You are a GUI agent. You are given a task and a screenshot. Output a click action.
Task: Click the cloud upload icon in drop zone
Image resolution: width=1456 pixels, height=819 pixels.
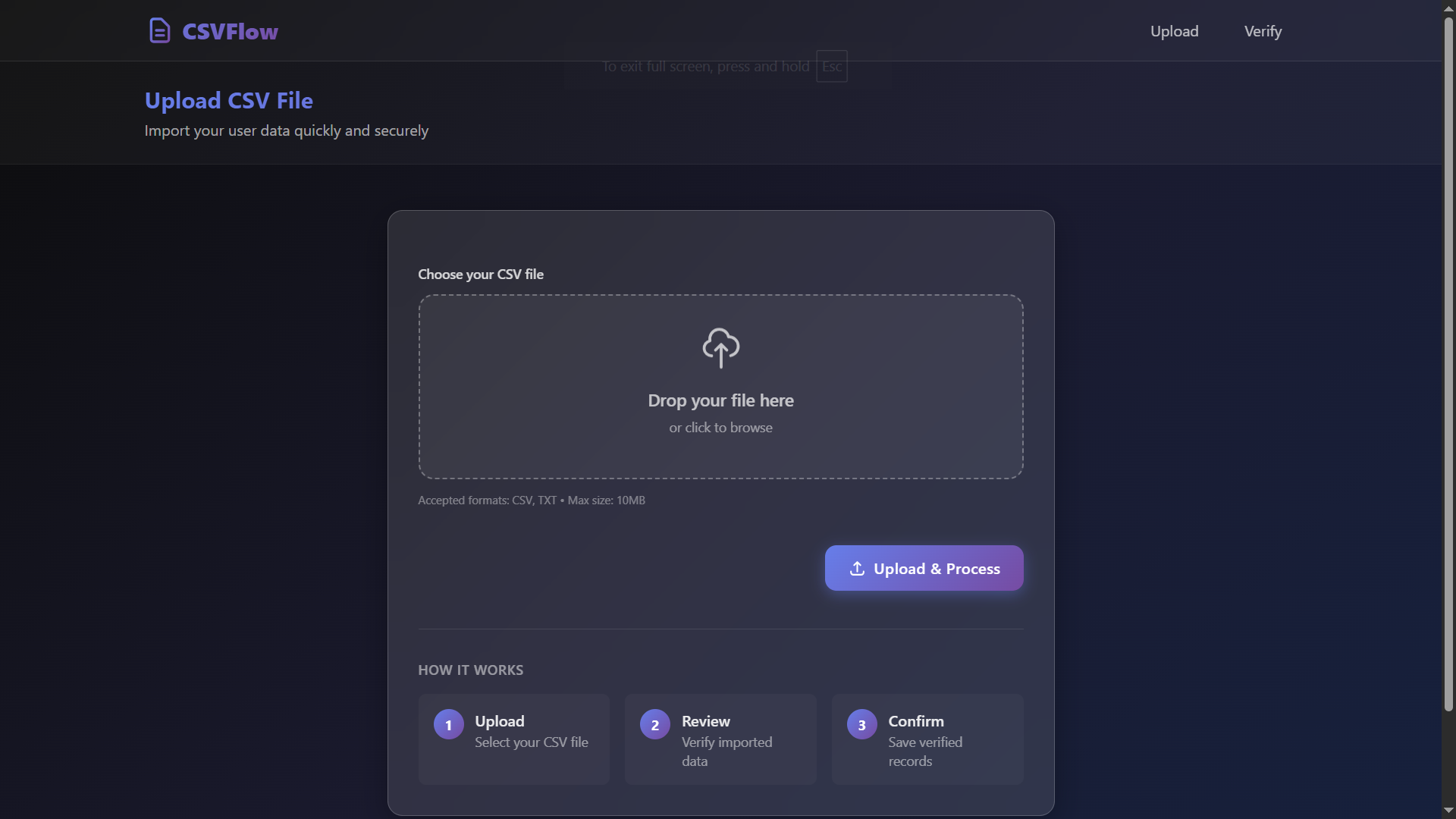tap(720, 348)
